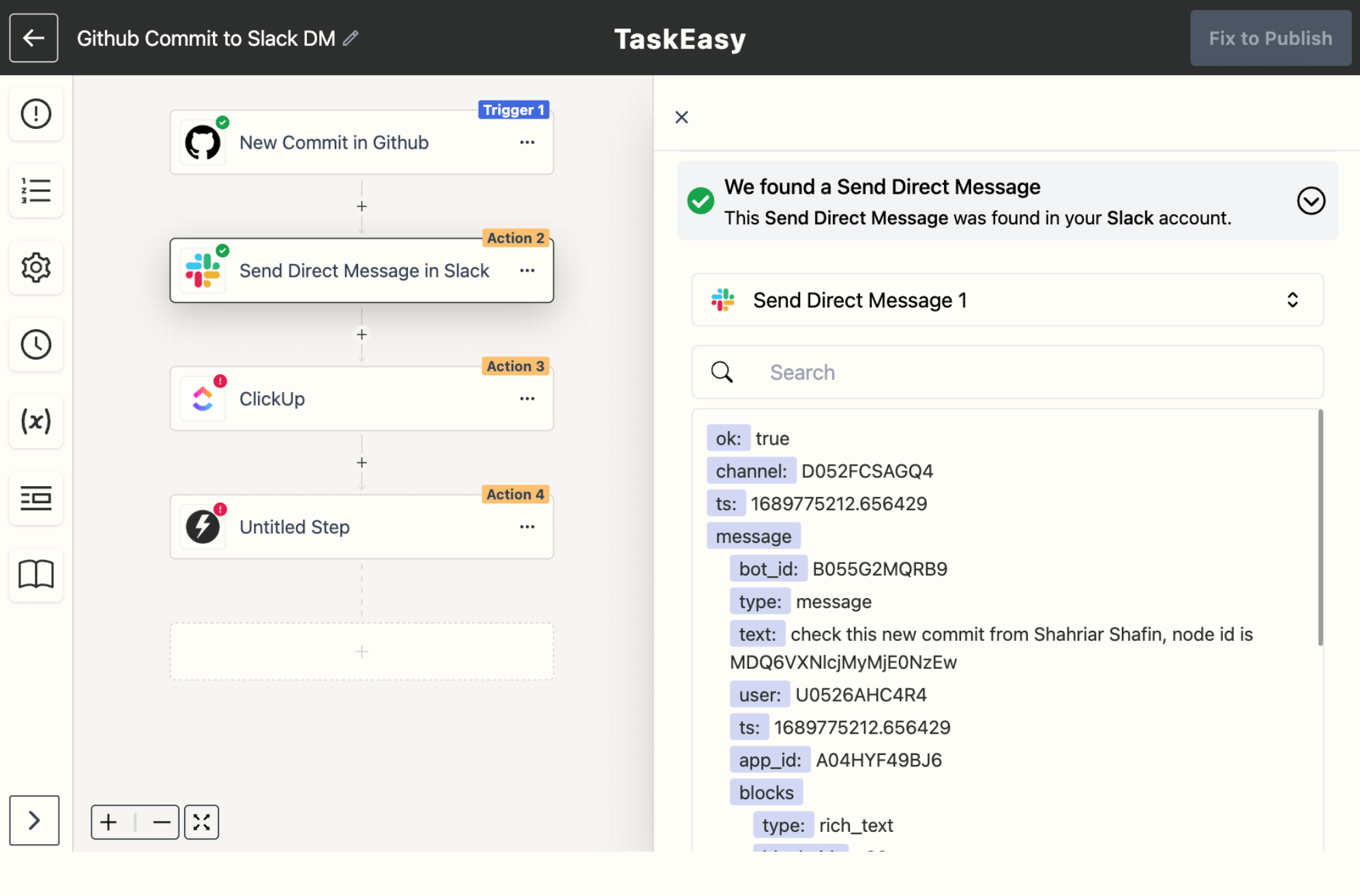
Task: Click lightning bolt icon on Untitled Step
Action: click(x=203, y=527)
